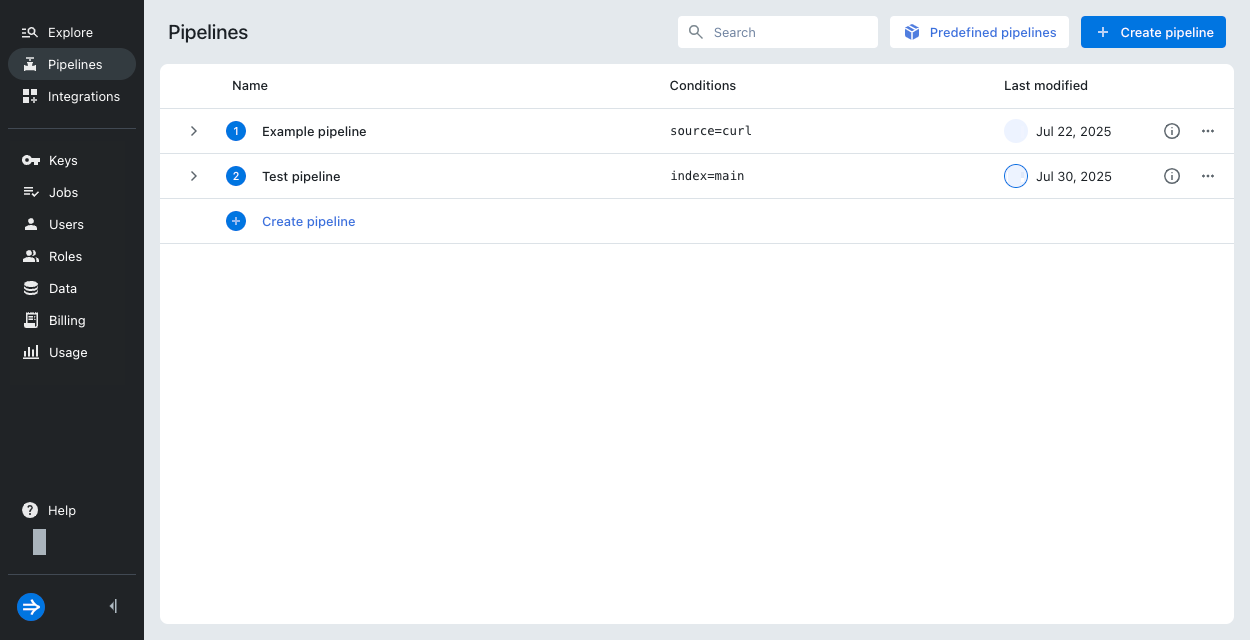Click the avatar swatch beside Jul 22, 2025

coord(1015,131)
